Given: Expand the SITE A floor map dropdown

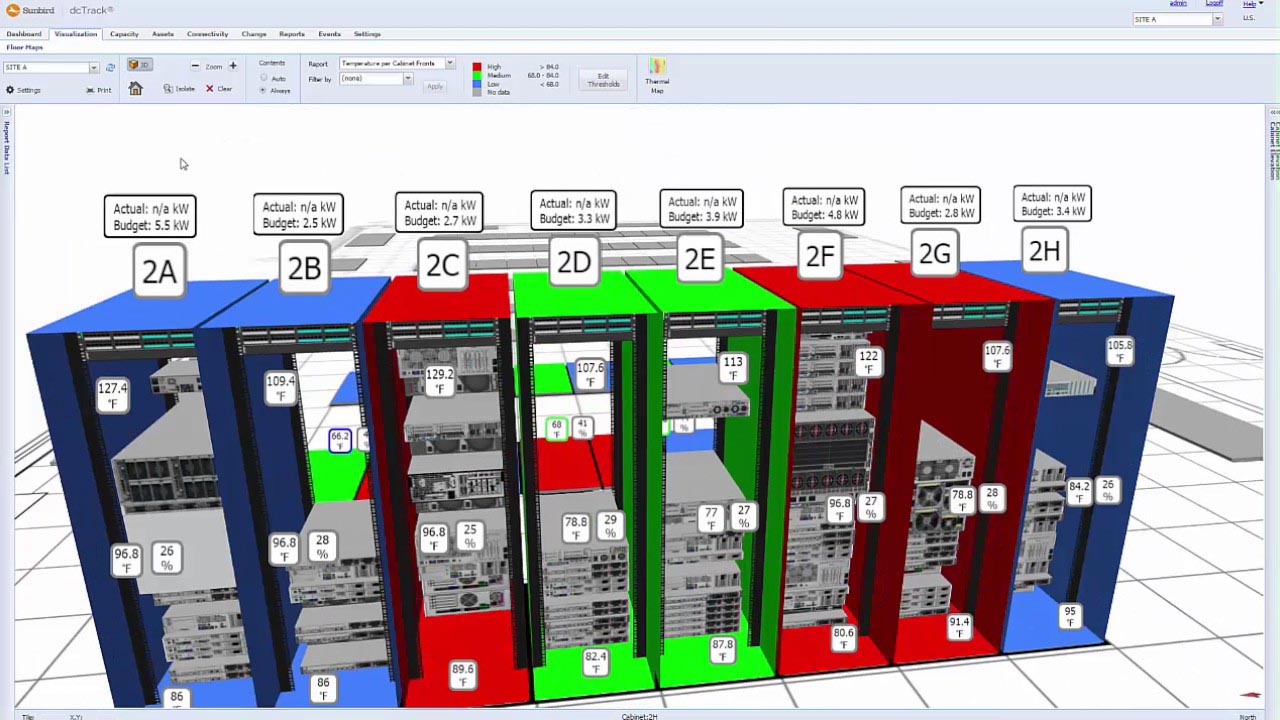Looking at the screenshot, I should [51, 68].
